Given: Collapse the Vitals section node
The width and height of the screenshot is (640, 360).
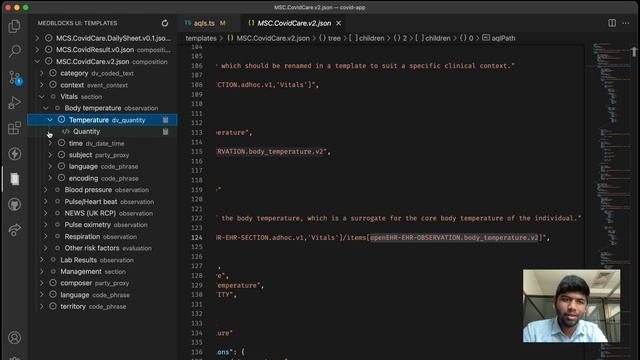Looking at the screenshot, I should pyautogui.click(x=42, y=97).
